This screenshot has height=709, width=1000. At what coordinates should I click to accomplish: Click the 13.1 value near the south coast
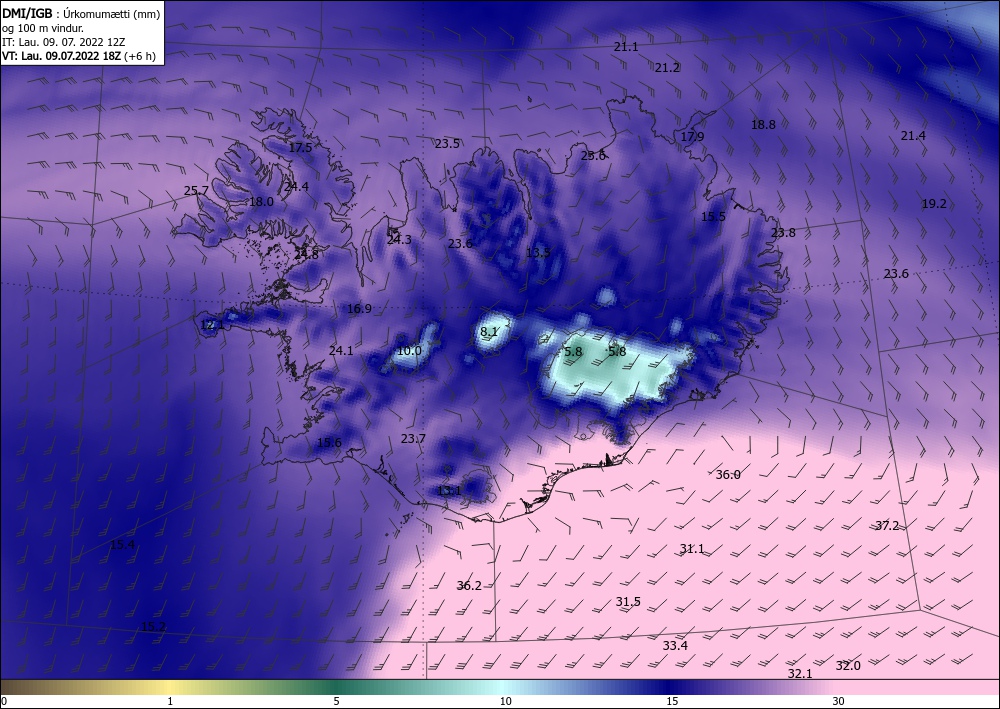[x=449, y=491]
